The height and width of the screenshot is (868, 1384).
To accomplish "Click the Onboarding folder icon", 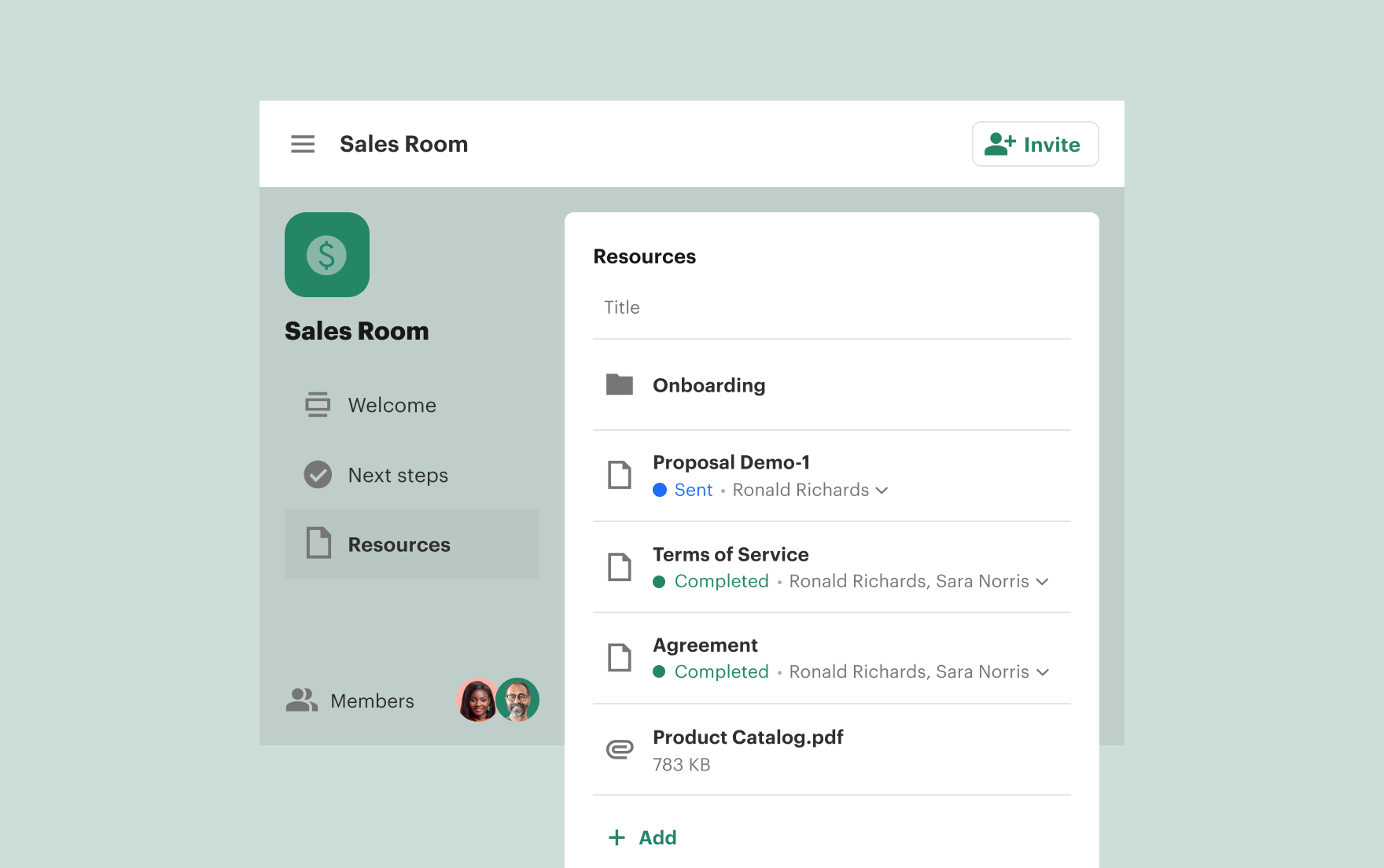I will pyautogui.click(x=620, y=384).
